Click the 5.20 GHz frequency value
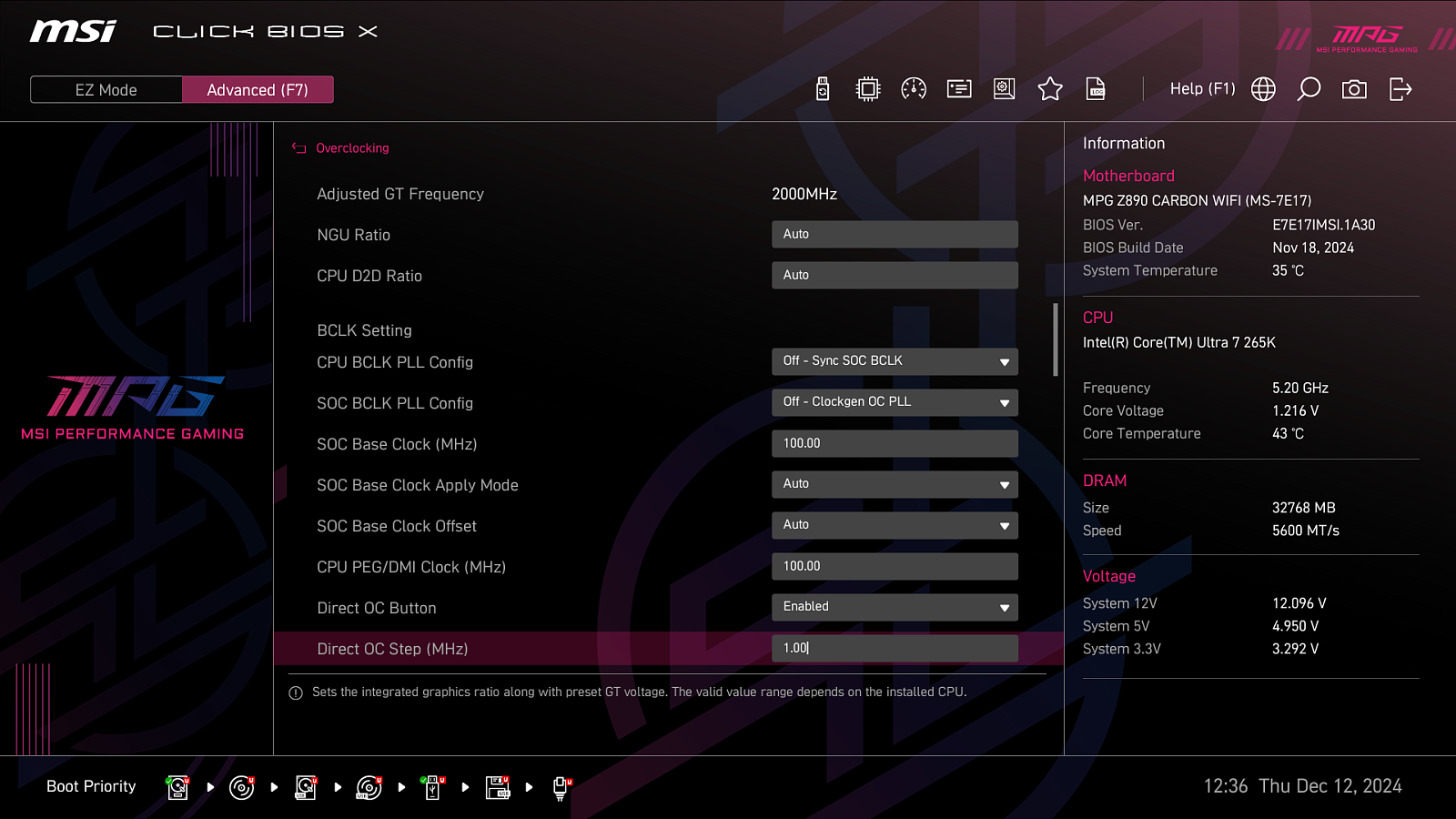 [1299, 388]
